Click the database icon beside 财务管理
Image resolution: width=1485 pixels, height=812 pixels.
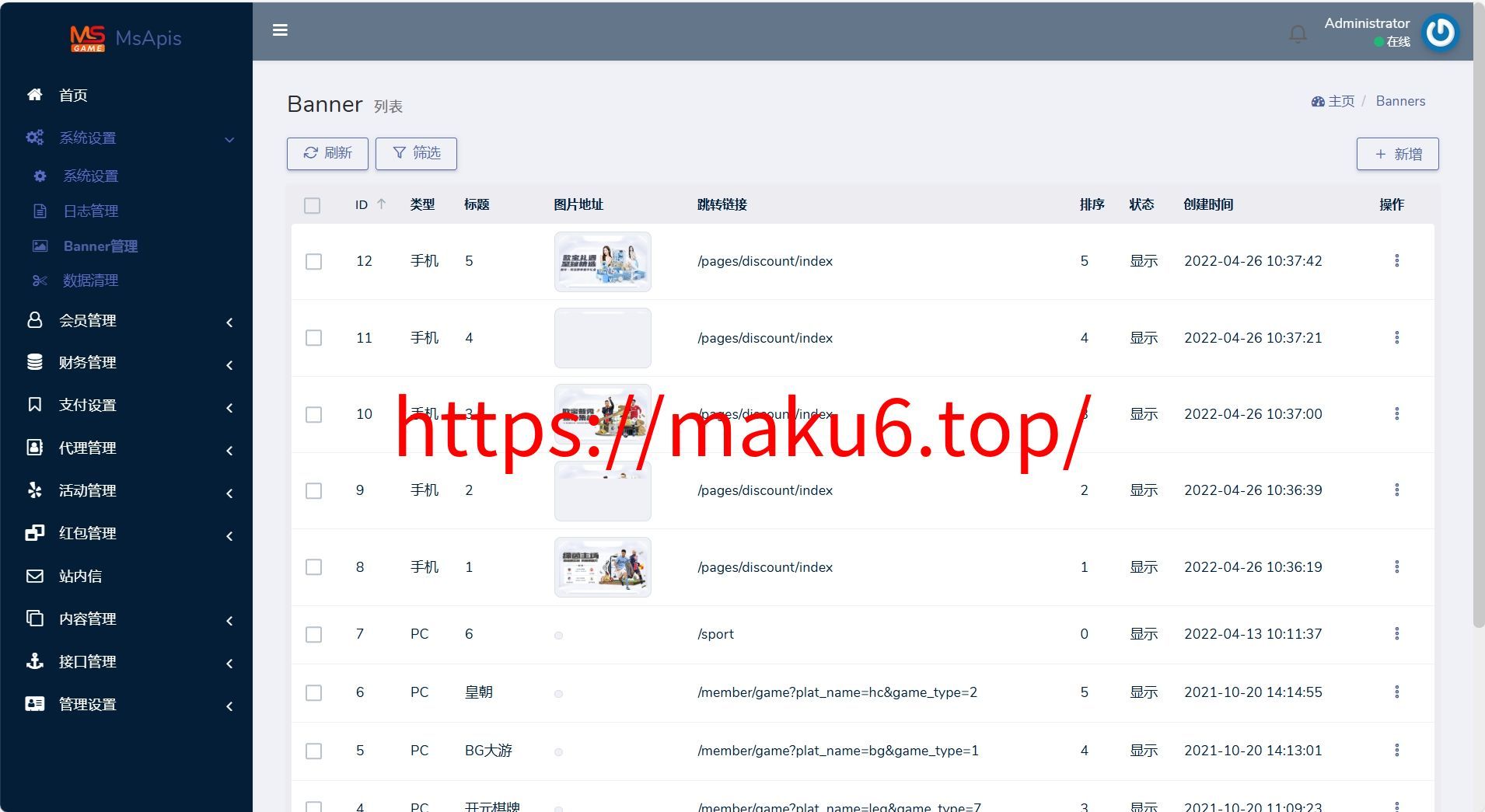(x=34, y=362)
